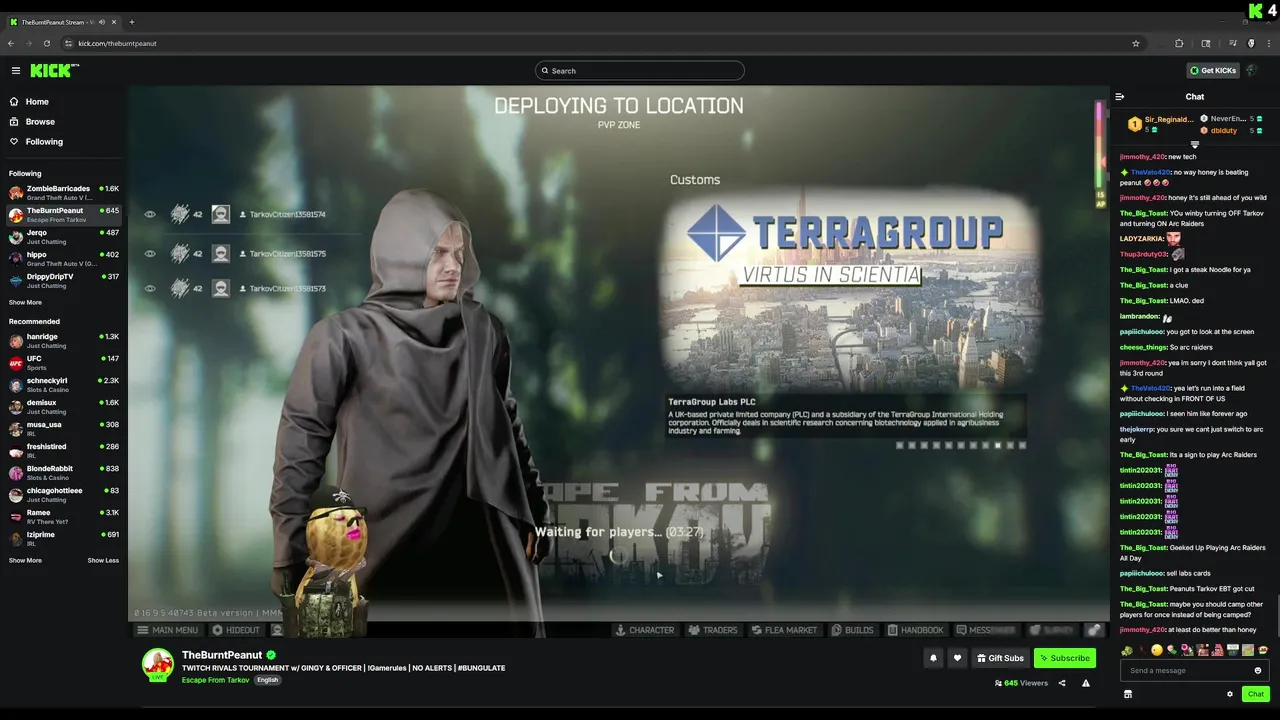1280x720 pixels.
Task: Reload the browser page
Action: [x=46, y=43]
